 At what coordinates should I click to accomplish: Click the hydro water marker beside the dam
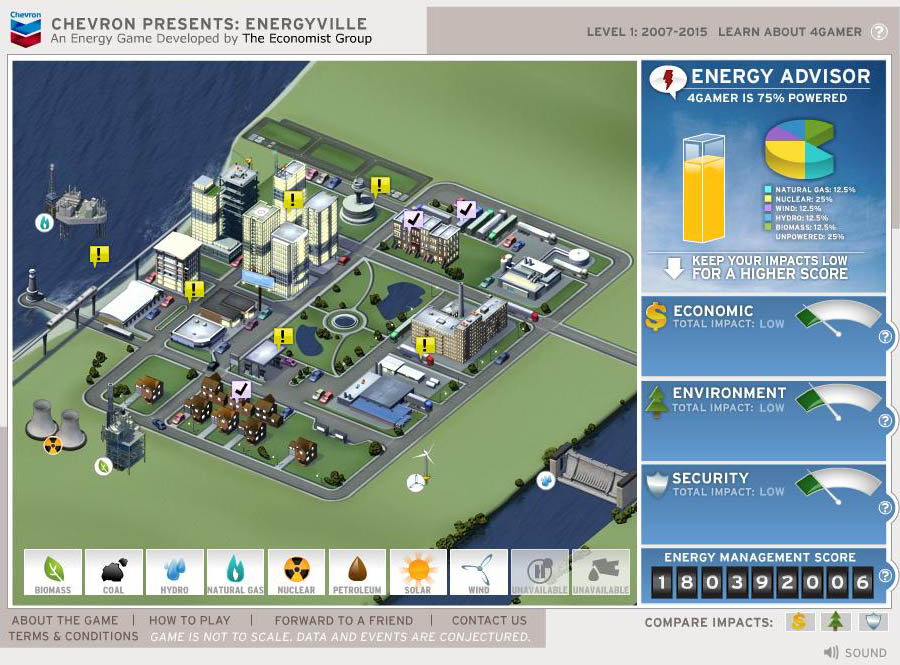point(546,480)
